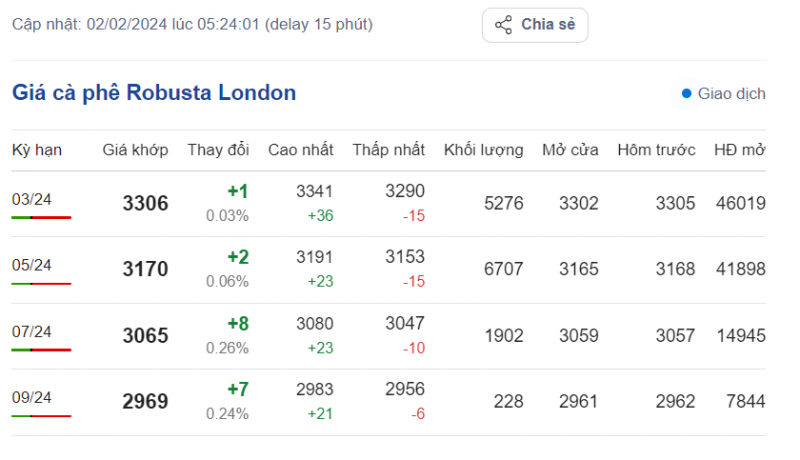Sort by Kỳ hạn column header
The image size is (800, 460).
[37, 150]
